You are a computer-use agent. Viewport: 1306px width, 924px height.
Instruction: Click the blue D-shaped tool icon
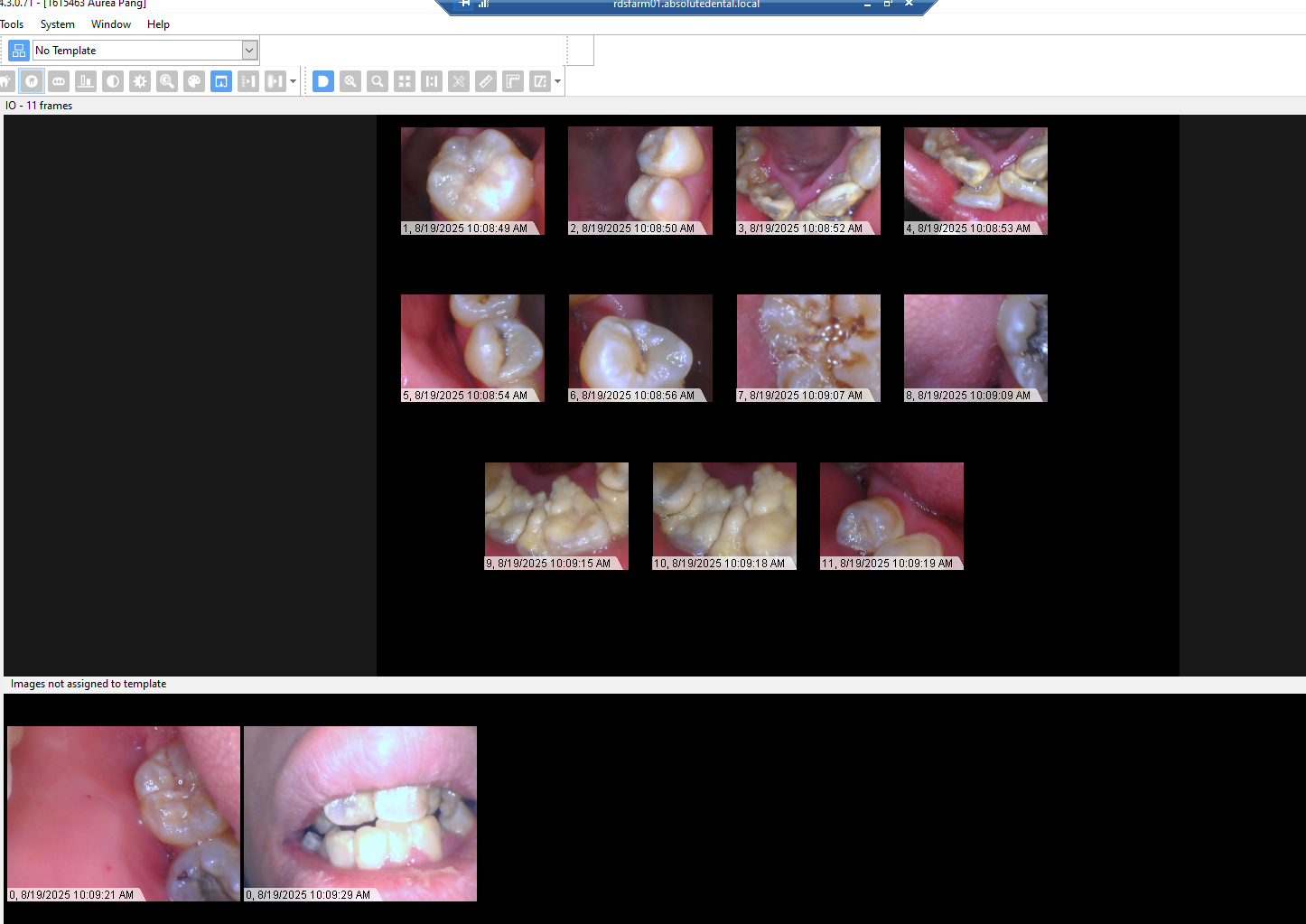tap(323, 81)
